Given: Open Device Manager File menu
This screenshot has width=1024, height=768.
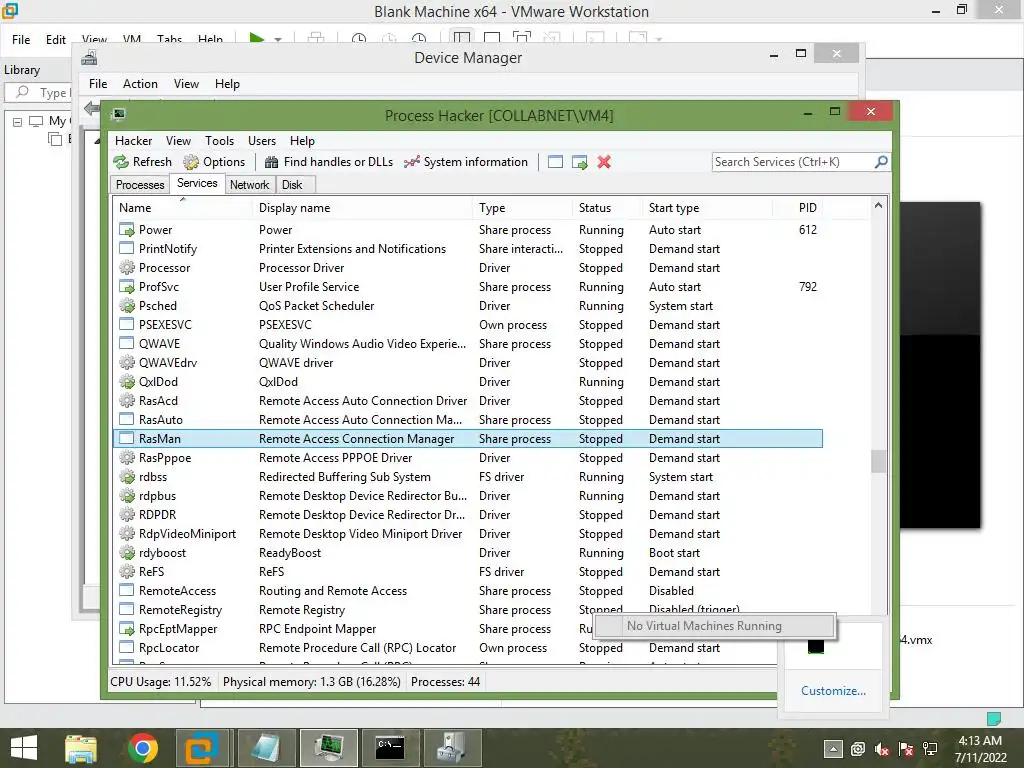Looking at the screenshot, I should [x=98, y=84].
